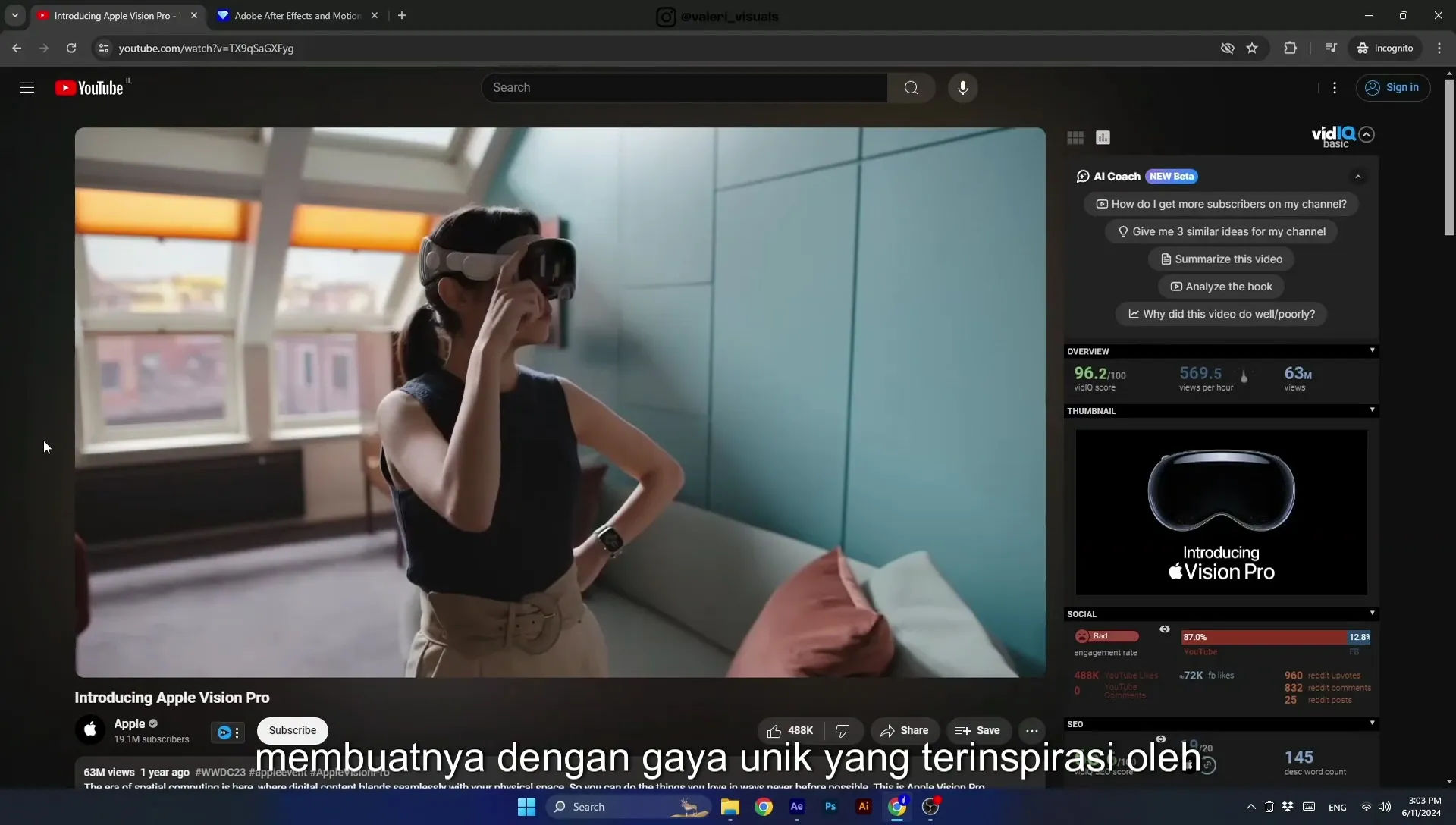The width and height of the screenshot is (1456, 825).
Task: Switch to Adobe After Effects browser tab
Action: point(297,16)
